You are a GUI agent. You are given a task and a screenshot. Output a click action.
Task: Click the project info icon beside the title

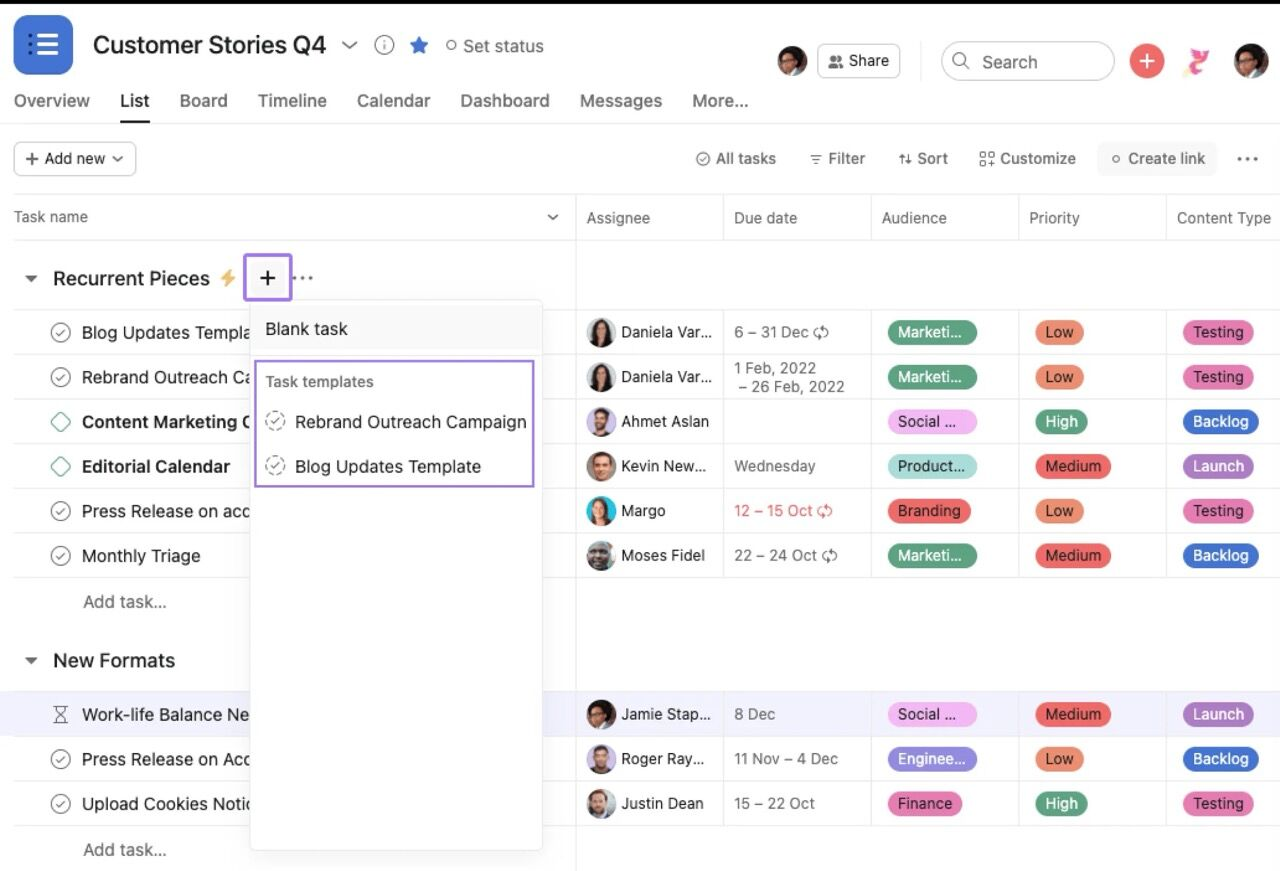pos(384,45)
